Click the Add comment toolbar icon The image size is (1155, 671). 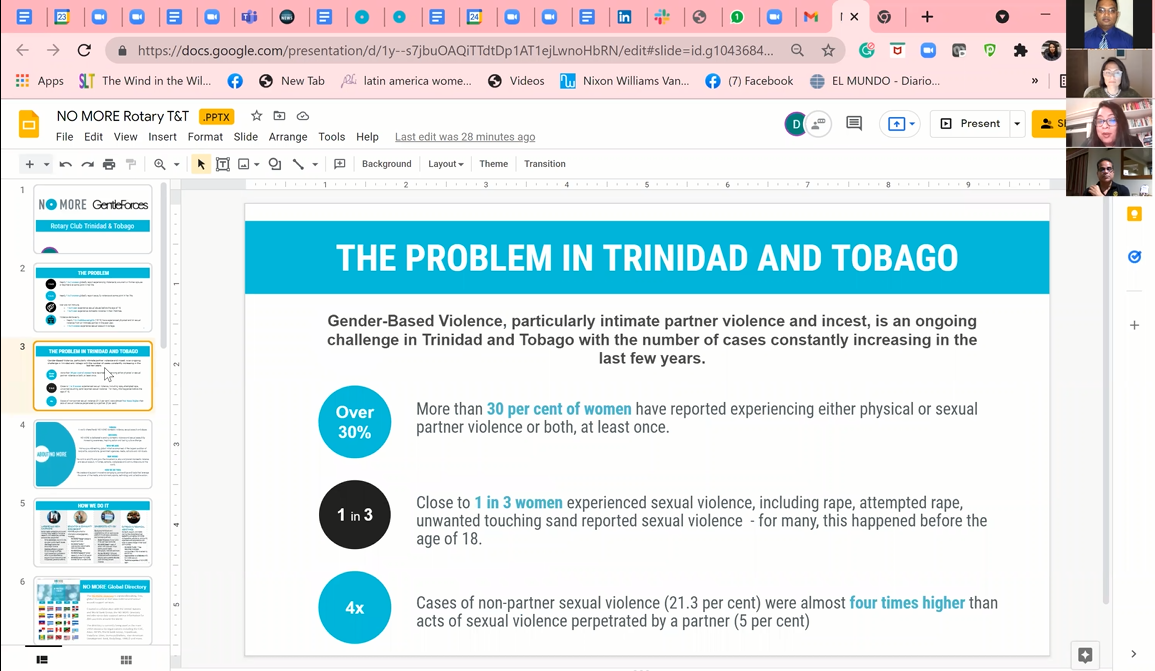coord(340,164)
